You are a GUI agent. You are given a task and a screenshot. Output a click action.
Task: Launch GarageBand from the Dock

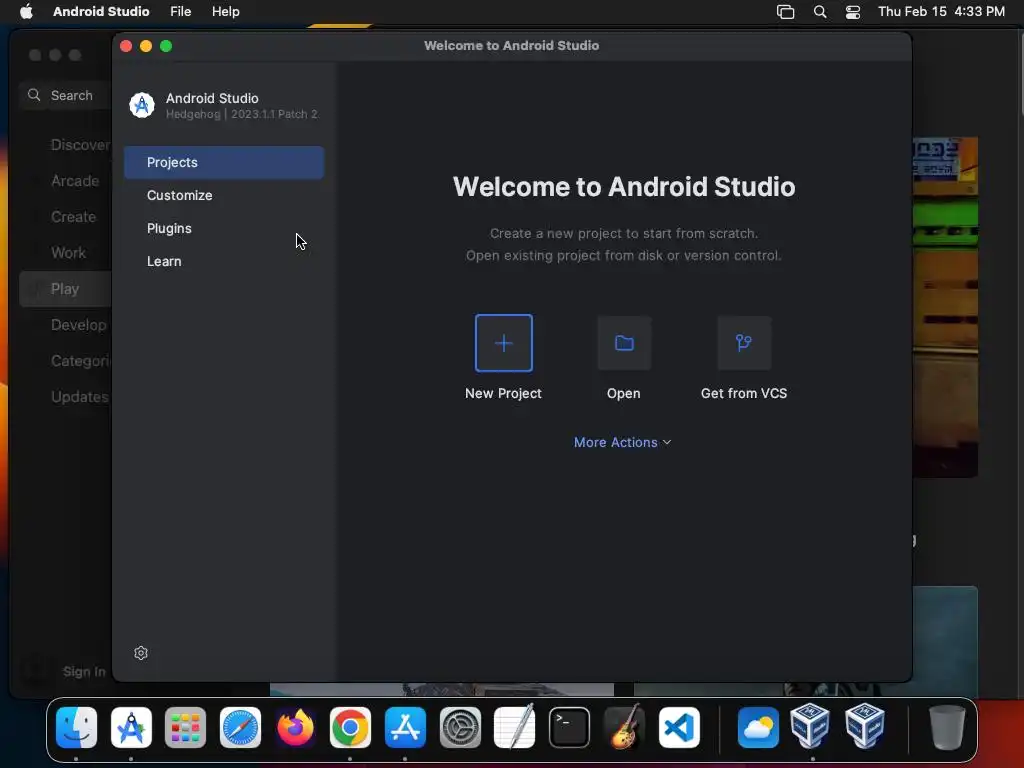624,728
